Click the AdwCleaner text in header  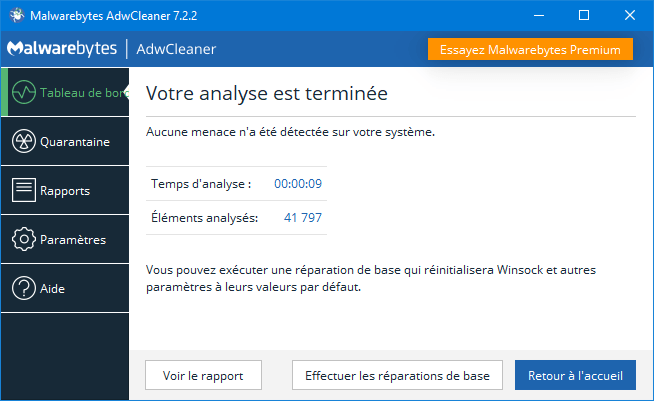(x=176, y=49)
